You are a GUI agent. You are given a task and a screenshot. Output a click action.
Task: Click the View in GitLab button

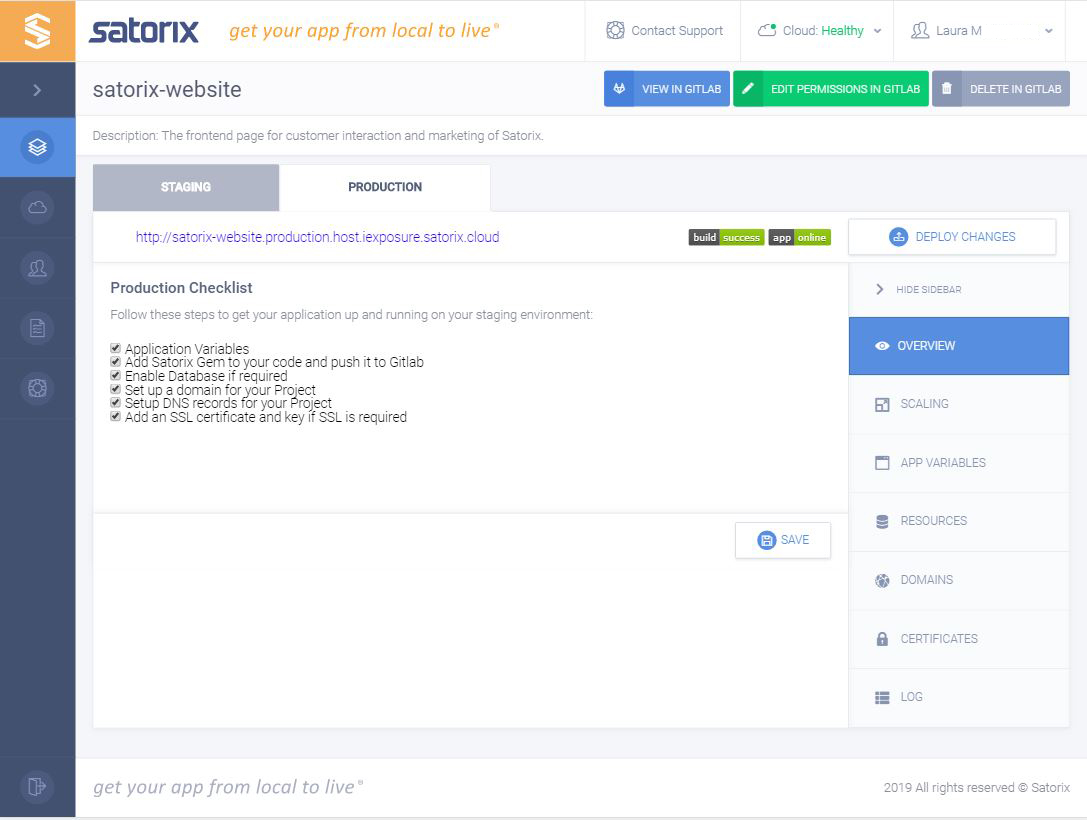[667, 89]
